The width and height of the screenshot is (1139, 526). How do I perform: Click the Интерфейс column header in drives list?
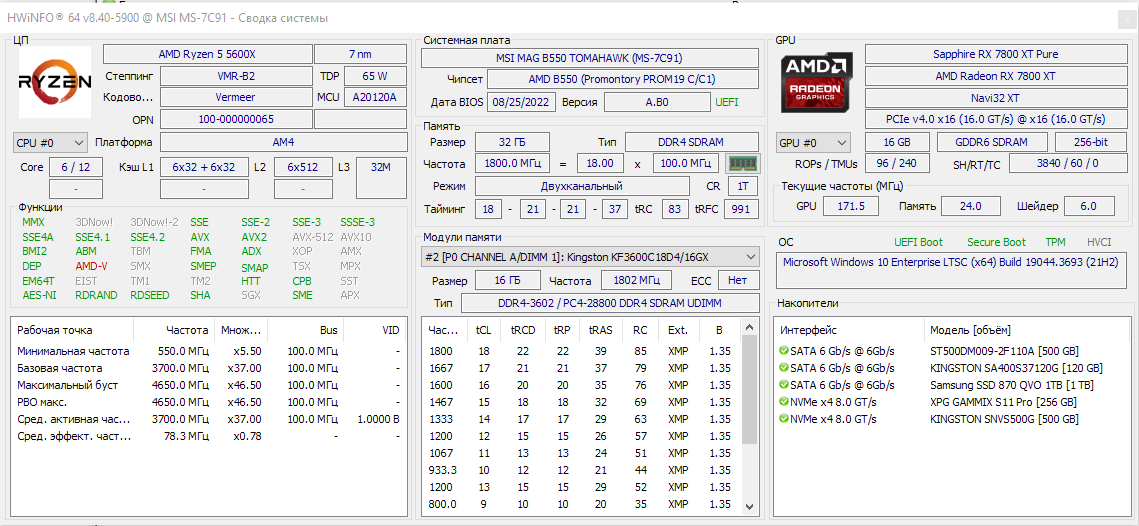coord(848,331)
